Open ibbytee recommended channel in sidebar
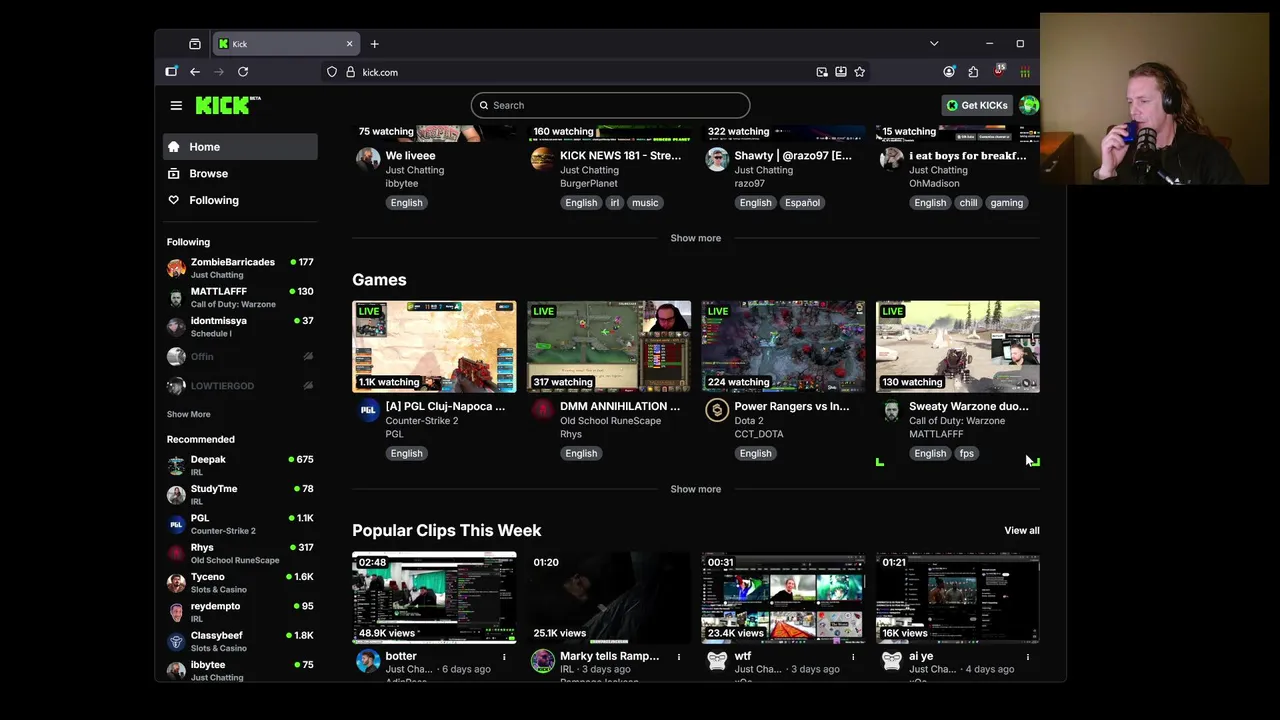1280x720 pixels. pyautogui.click(x=240, y=670)
